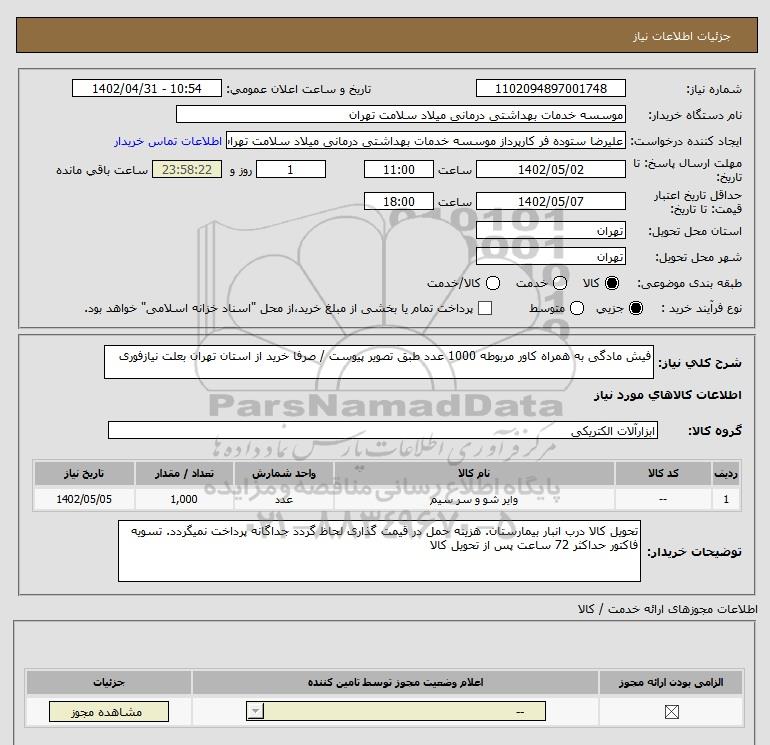
Task: Open the اعلام وضعیت مجوز combo box
Action: 396,712
